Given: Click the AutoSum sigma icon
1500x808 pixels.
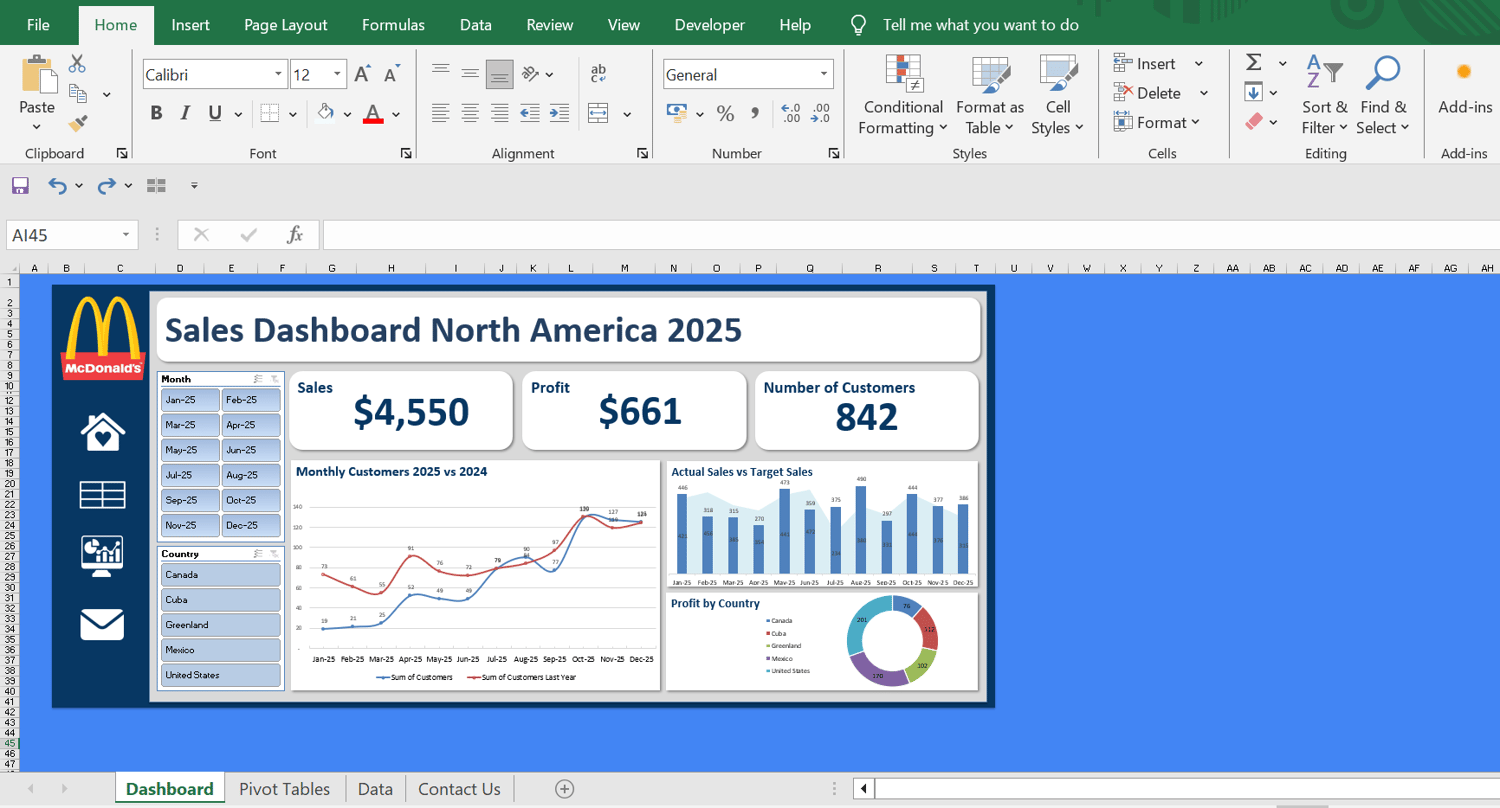Looking at the screenshot, I should click(x=1253, y=63).
